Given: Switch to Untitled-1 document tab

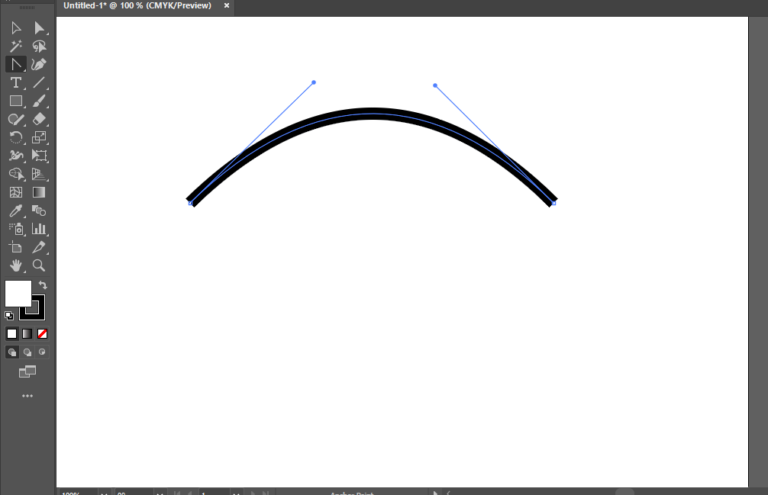Looking at the screenshot, I should coord(137,6).
